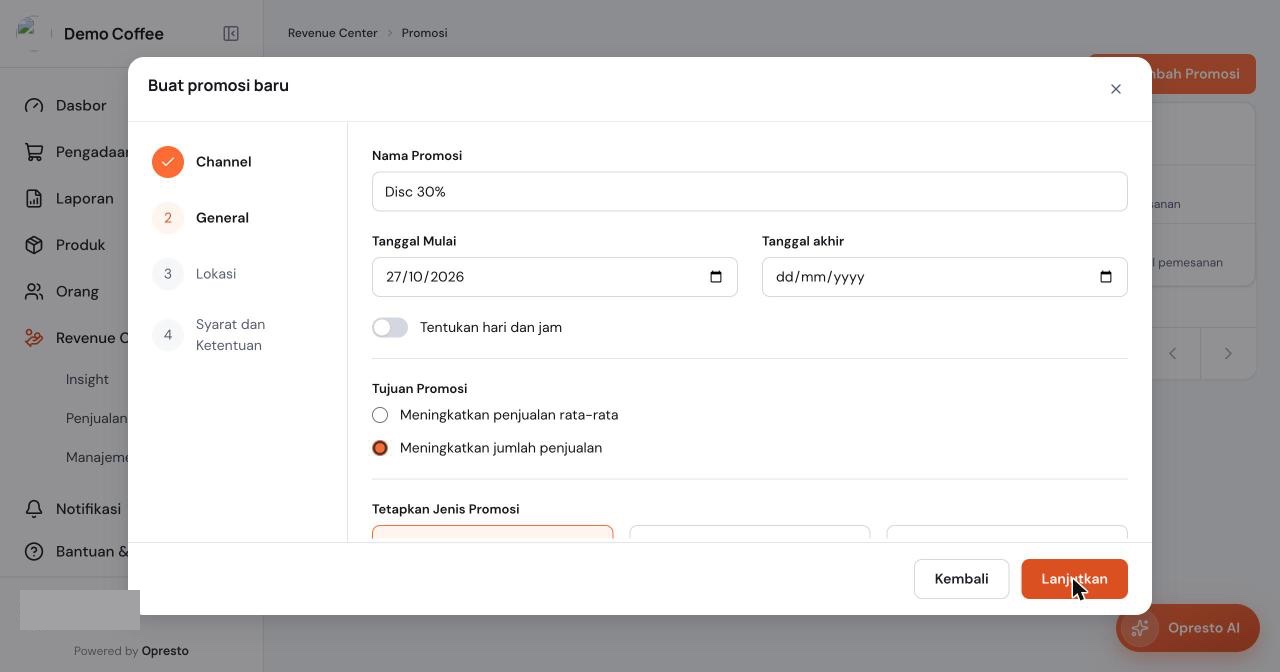Screen dimensions: 1280x672
Task: Open Insight submenu item
Action: 87,379
